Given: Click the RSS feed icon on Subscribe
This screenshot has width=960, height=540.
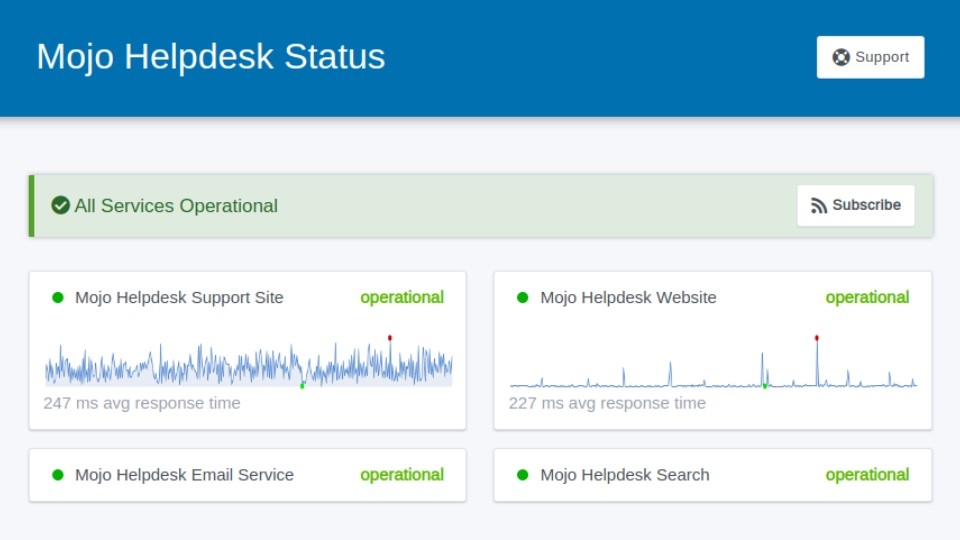Looking at the screenshot, I should 819,205.
